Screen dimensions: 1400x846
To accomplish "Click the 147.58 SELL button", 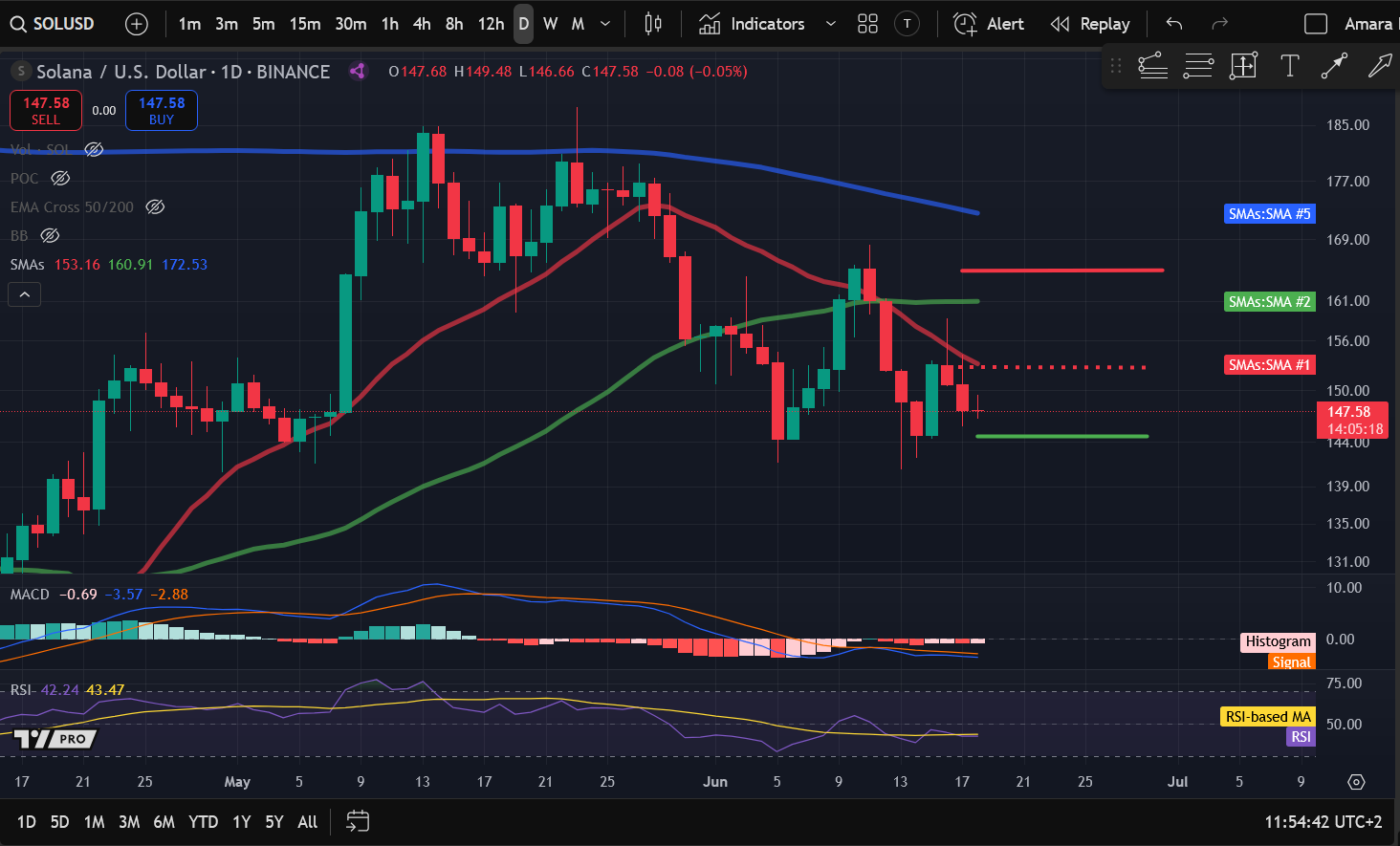I will click(46, 111).
